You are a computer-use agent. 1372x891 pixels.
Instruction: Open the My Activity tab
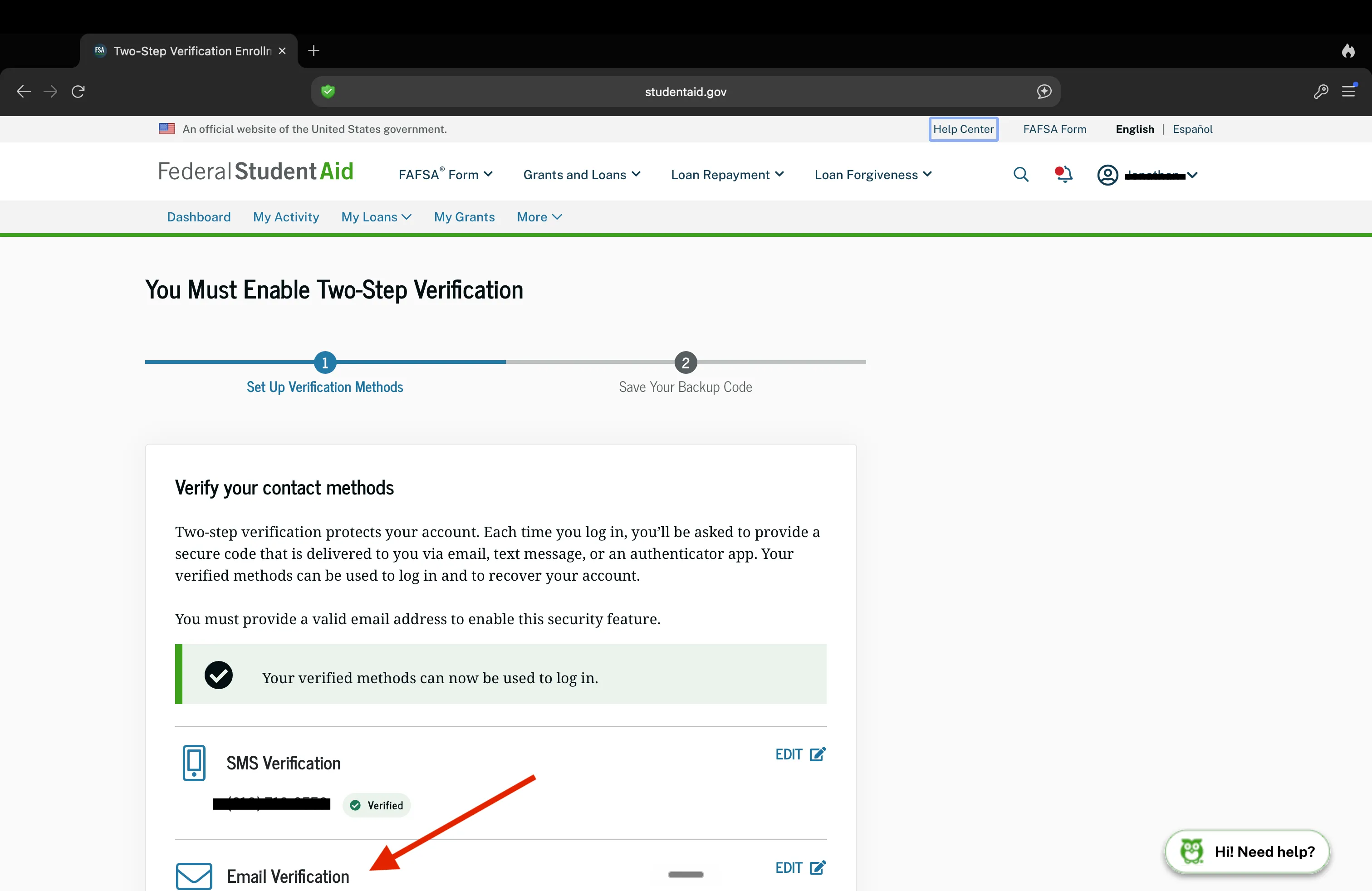click(x=286, y=217)
